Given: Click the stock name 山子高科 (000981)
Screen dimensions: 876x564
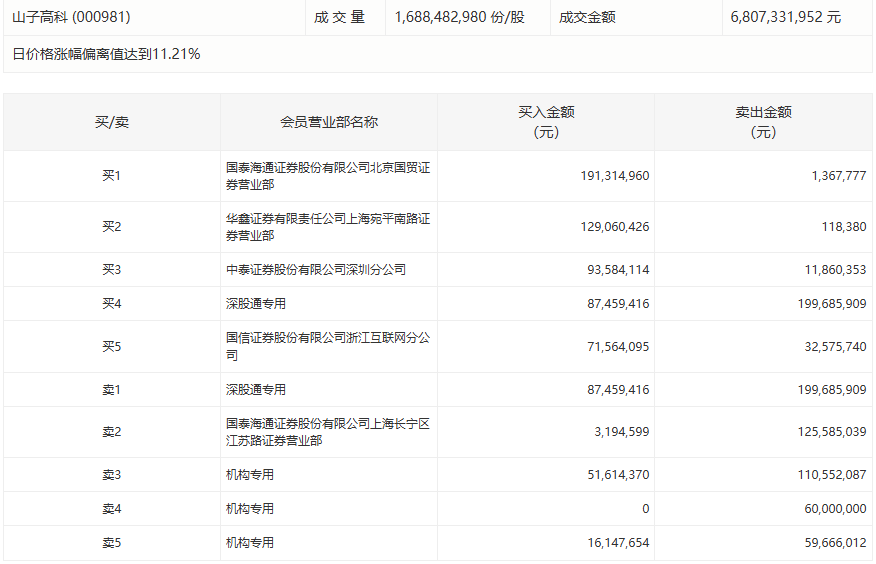Looking at the screenshot, I should pyautogui.click(x=71, y=17).
